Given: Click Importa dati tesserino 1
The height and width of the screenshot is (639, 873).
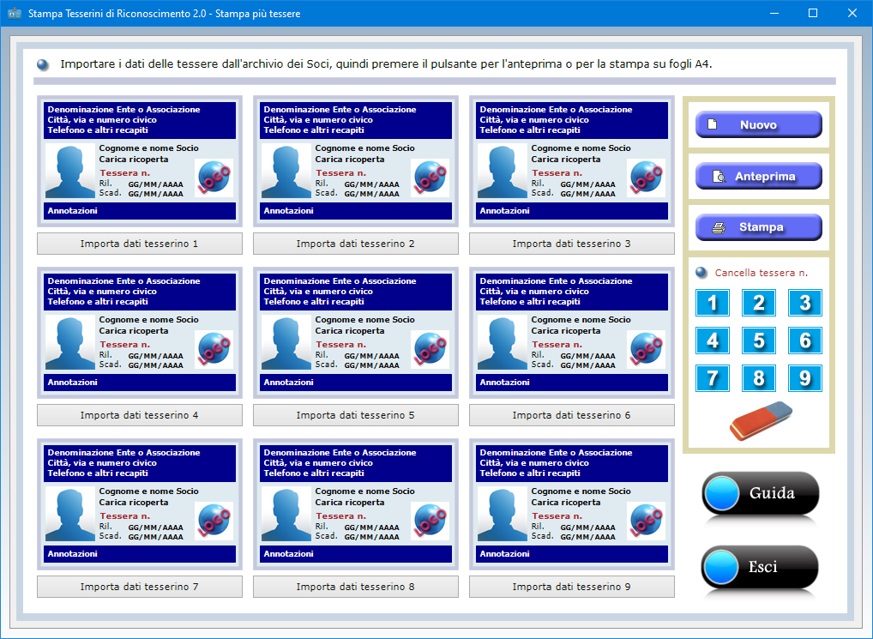Looking at the screenshot, I should click(140, 244).
